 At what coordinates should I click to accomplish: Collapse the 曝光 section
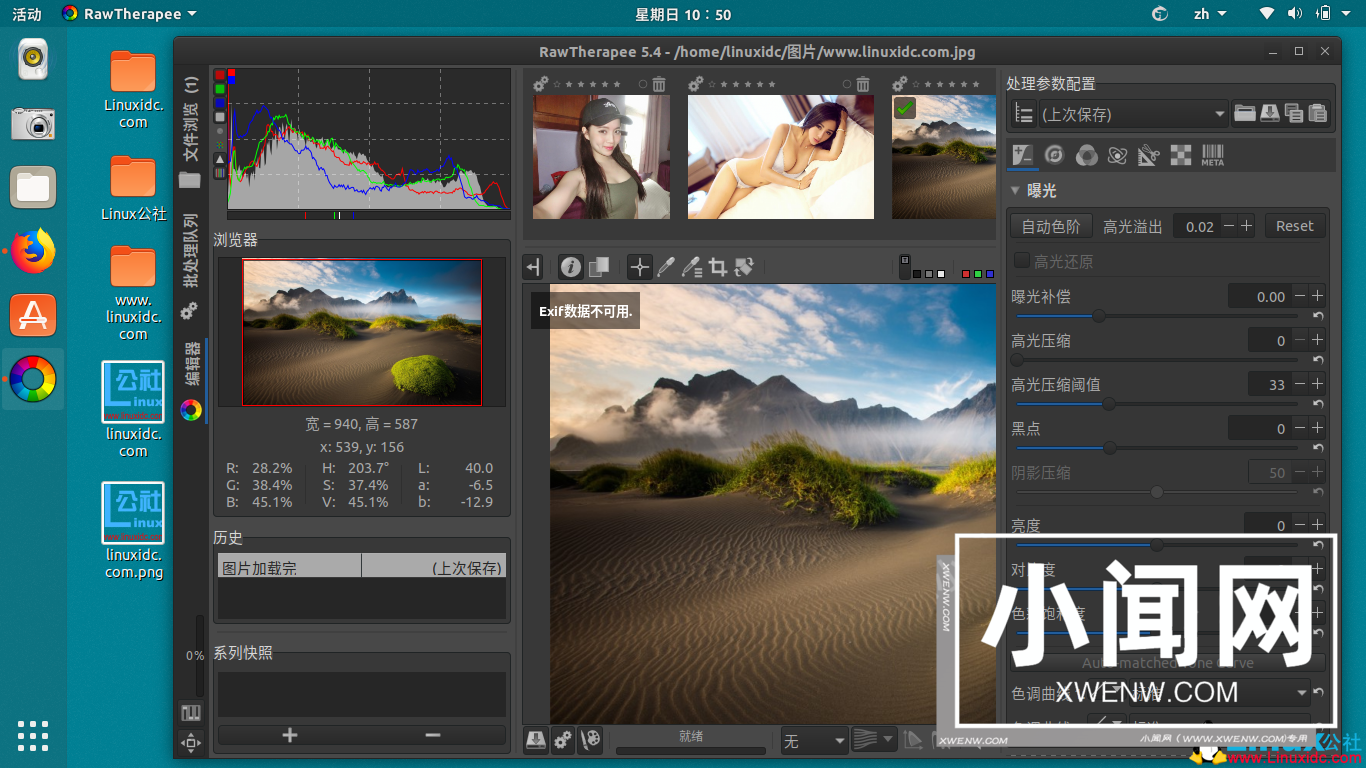tap(1015, 190)
